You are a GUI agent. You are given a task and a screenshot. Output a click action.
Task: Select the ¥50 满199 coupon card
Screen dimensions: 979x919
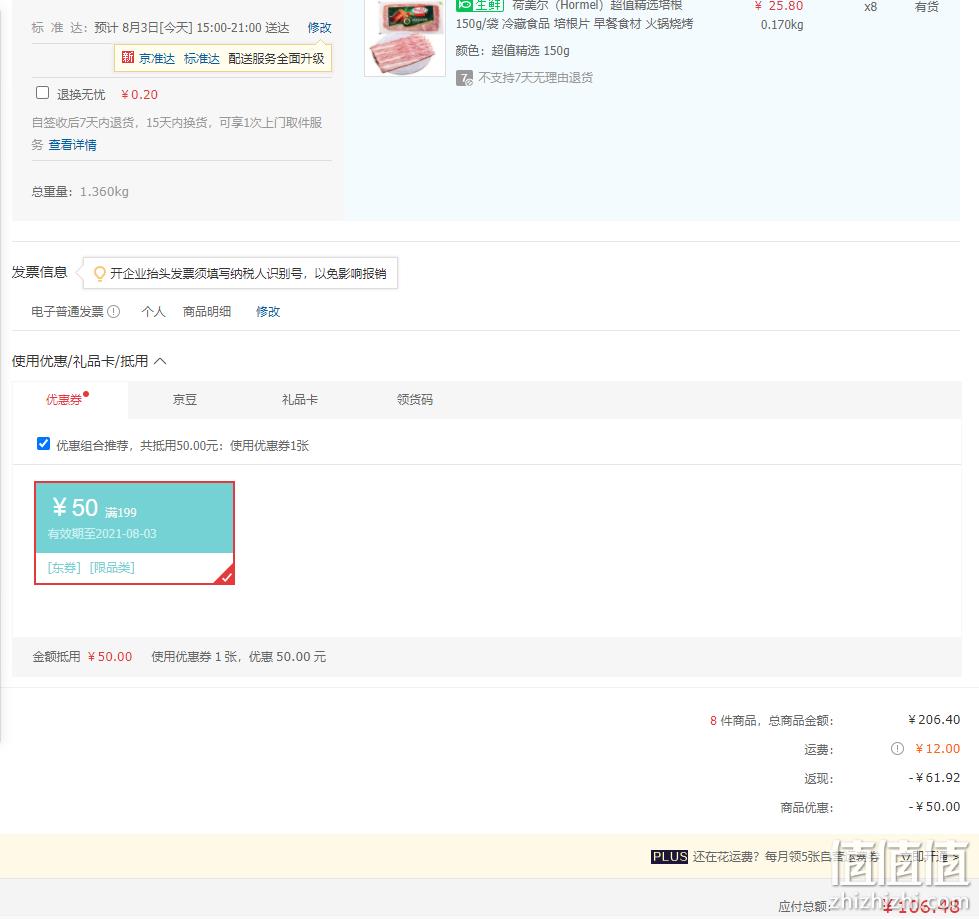click(134, 533)
